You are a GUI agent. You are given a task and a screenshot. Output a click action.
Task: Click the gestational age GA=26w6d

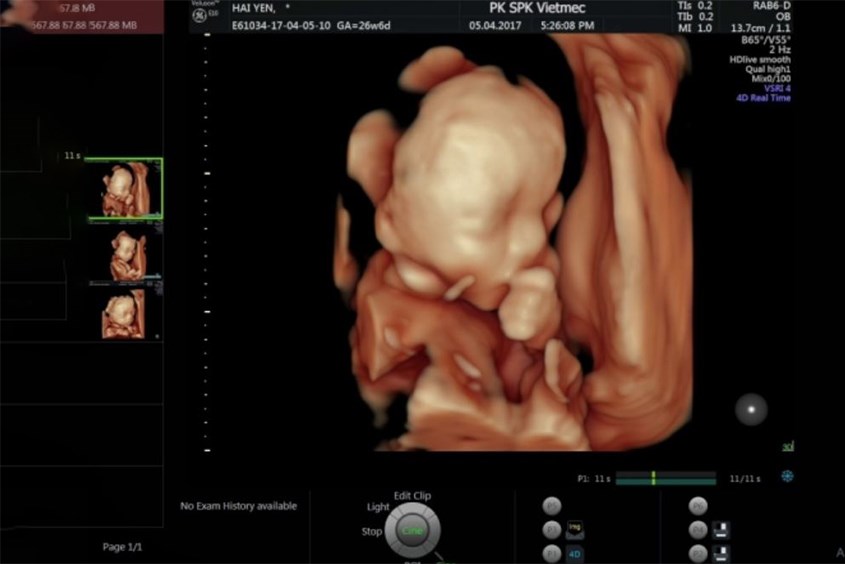[x=363, y=25]
